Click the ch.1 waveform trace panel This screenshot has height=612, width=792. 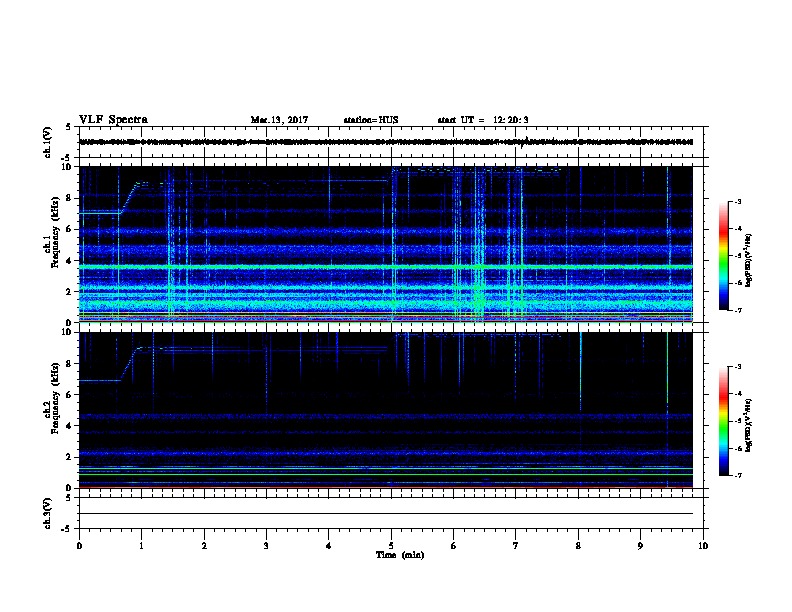(x=390, y=142)
